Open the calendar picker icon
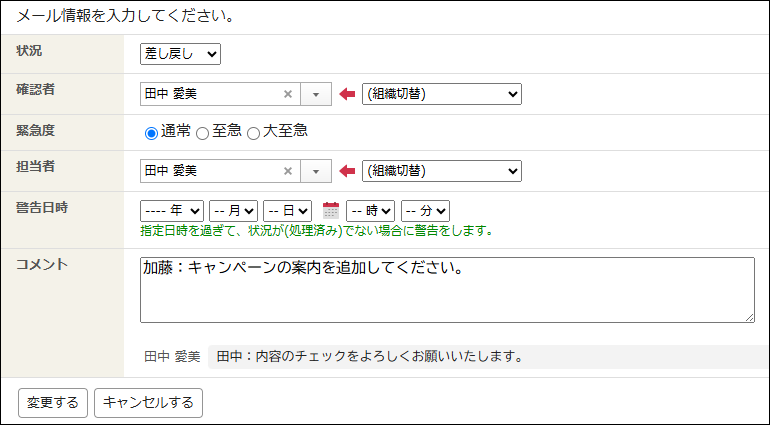Image resolution: width=770 pixels, height=425 pixels. click(331, 210)
